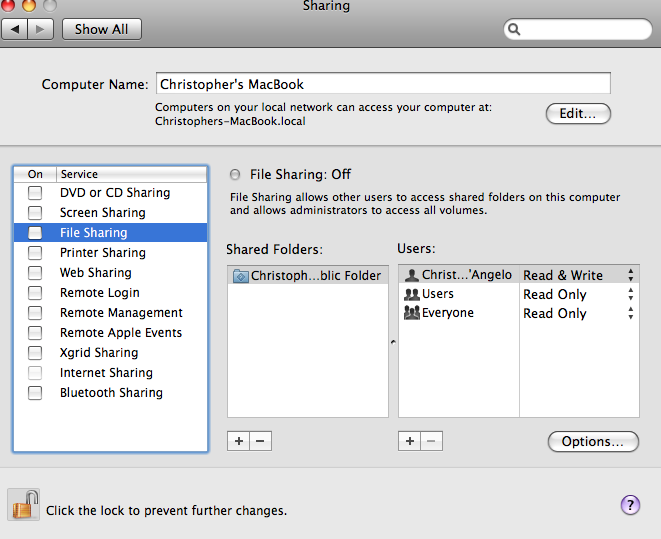Click the single user icon beside Christ...'Angelo
This screenshot has height=539, width=661.
click(x=411, y=275)
